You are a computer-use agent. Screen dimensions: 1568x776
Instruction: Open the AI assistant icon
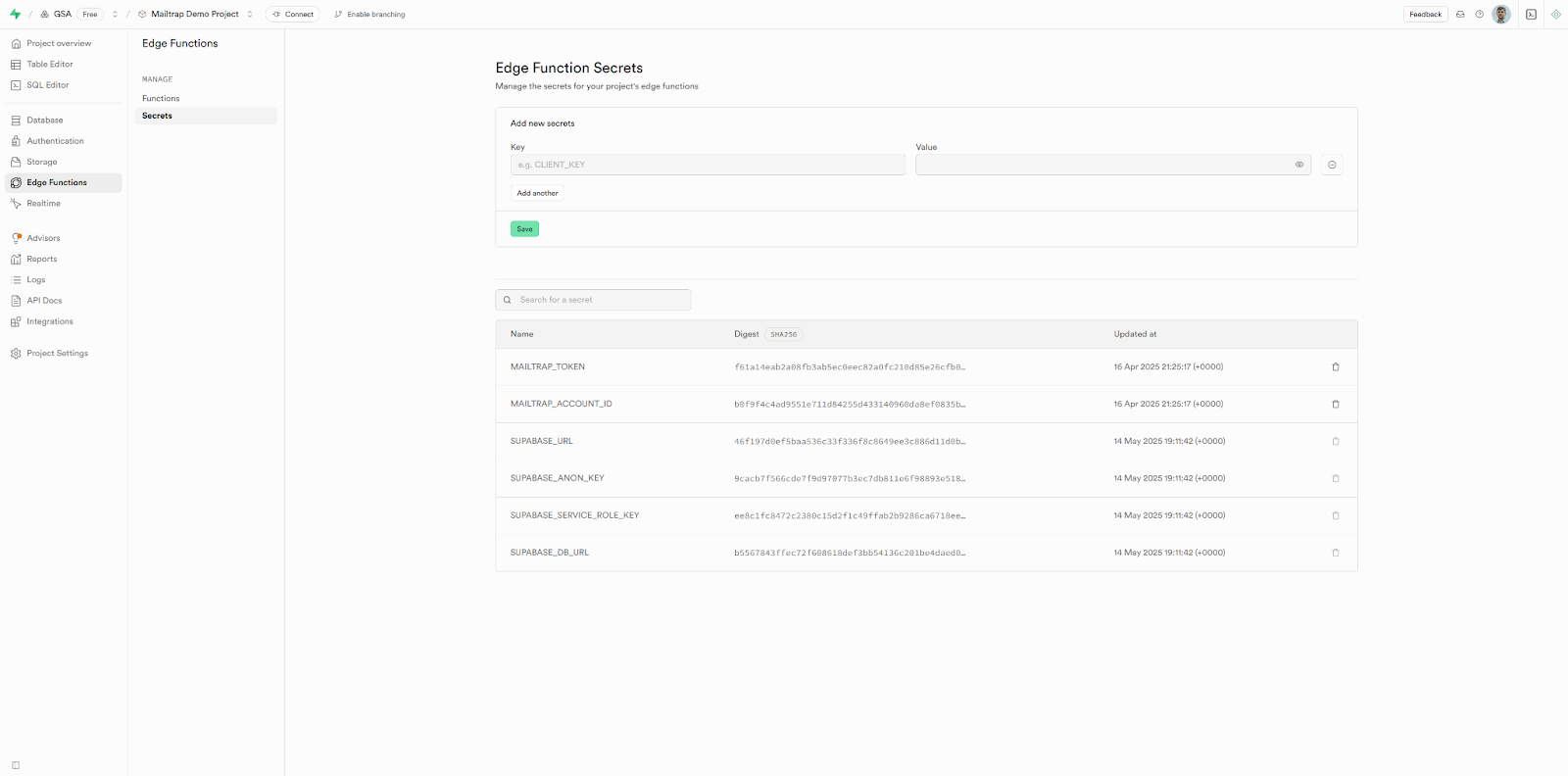click(x=1555, y=14)
